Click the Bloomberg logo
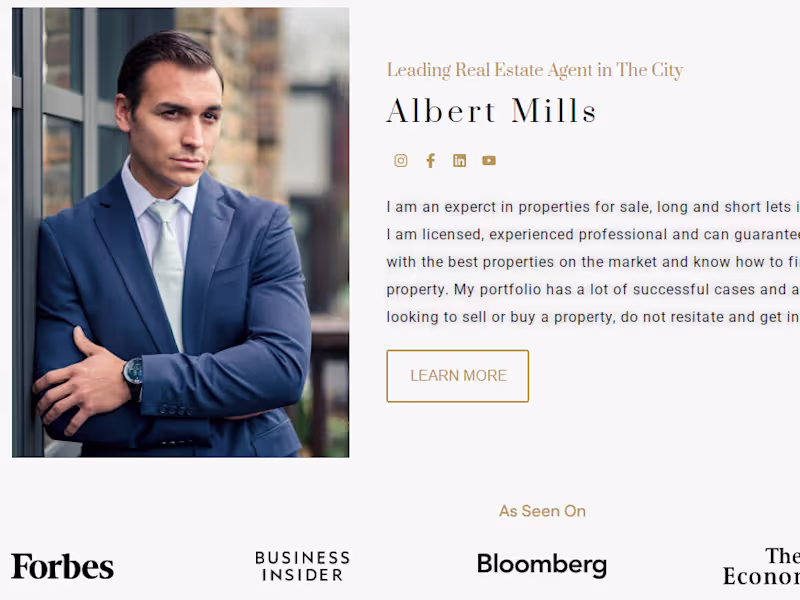800x600 pixels. (x=541, y=564)
